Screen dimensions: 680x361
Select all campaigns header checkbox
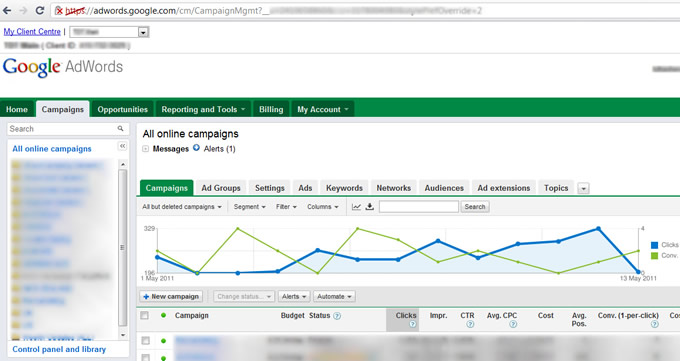(144, 315)
